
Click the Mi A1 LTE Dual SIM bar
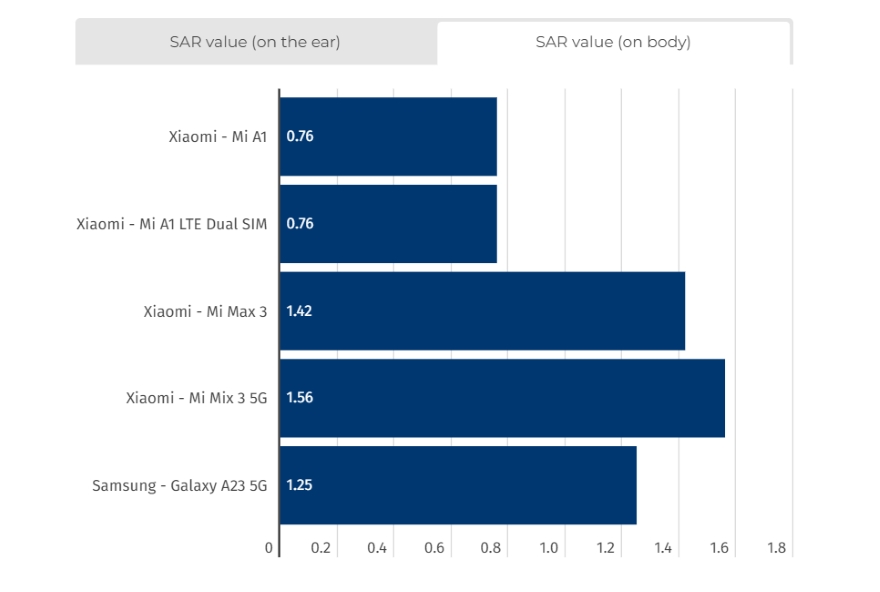[x=388, y=223]
